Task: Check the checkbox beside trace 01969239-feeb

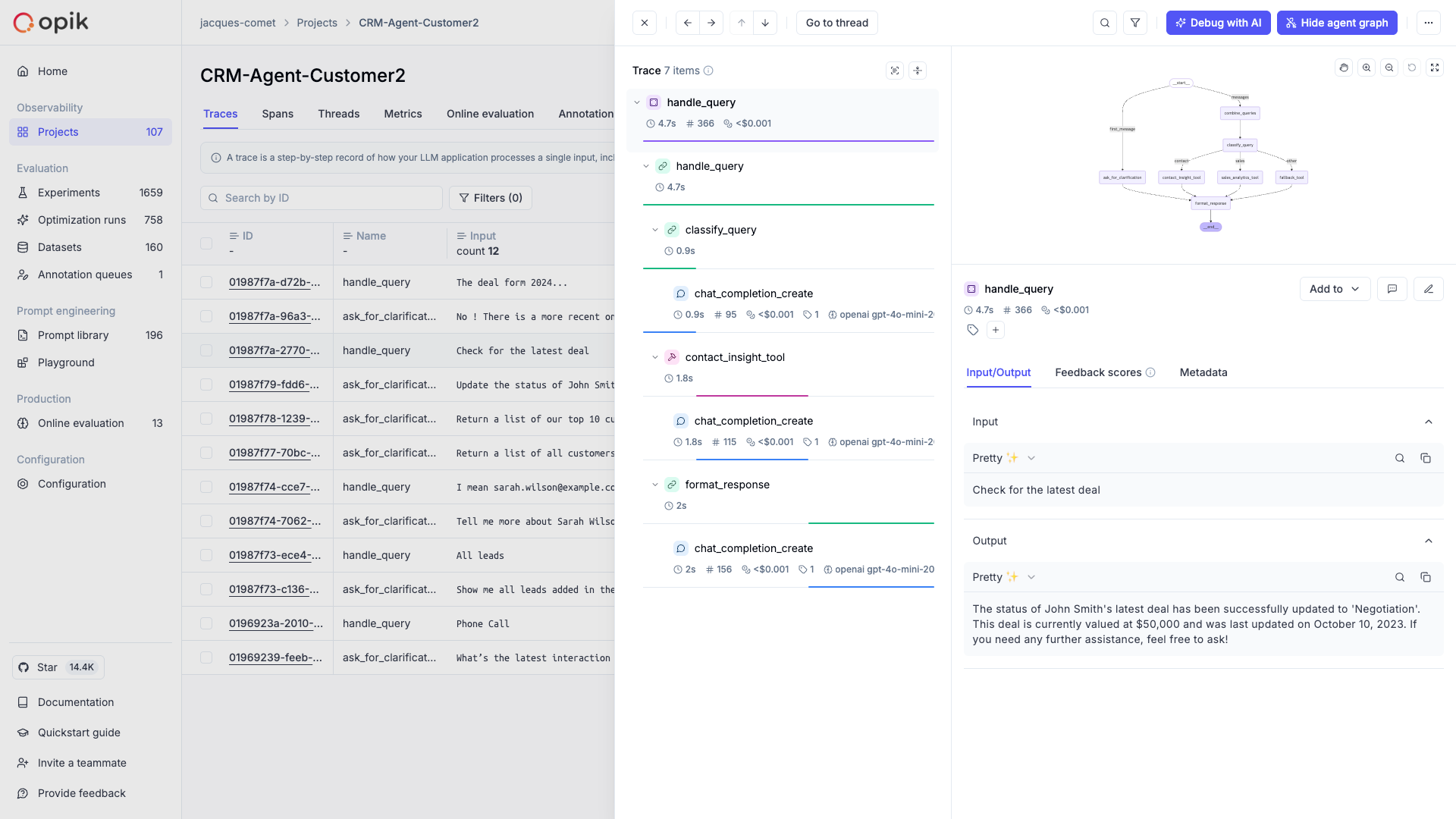Action: [206, 657]
